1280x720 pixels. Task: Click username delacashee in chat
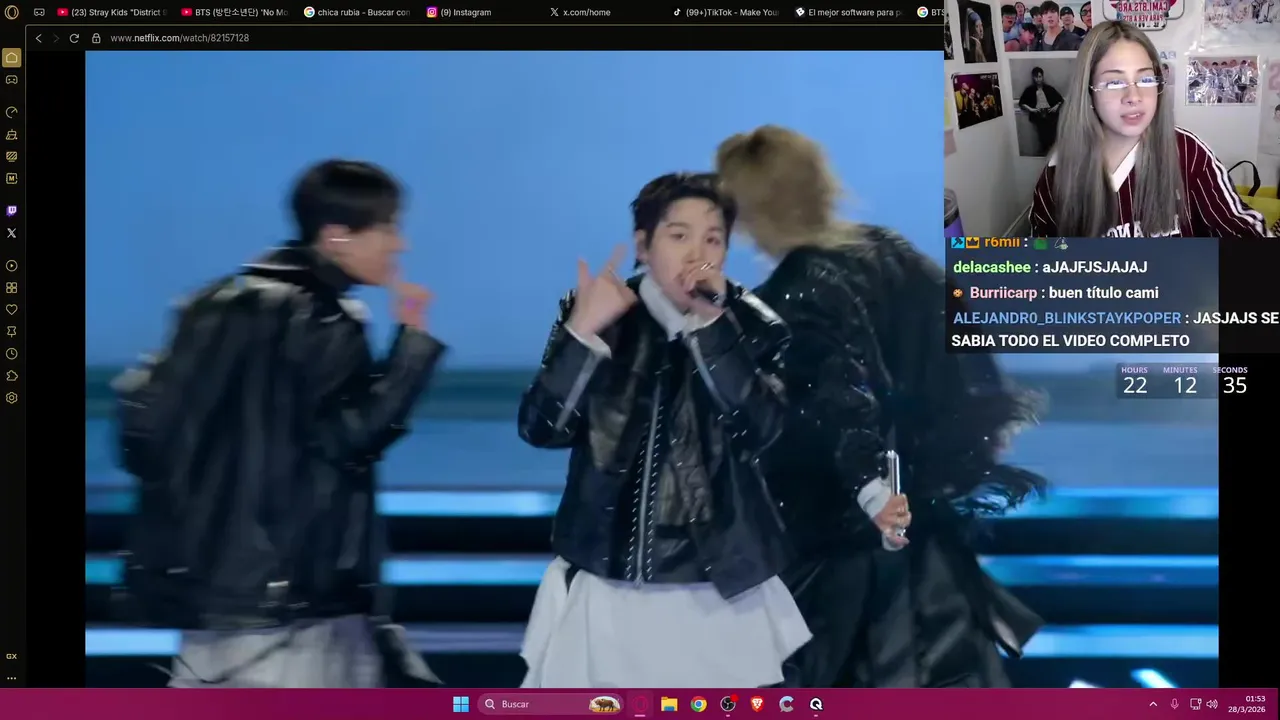click(x=992, y=267)
